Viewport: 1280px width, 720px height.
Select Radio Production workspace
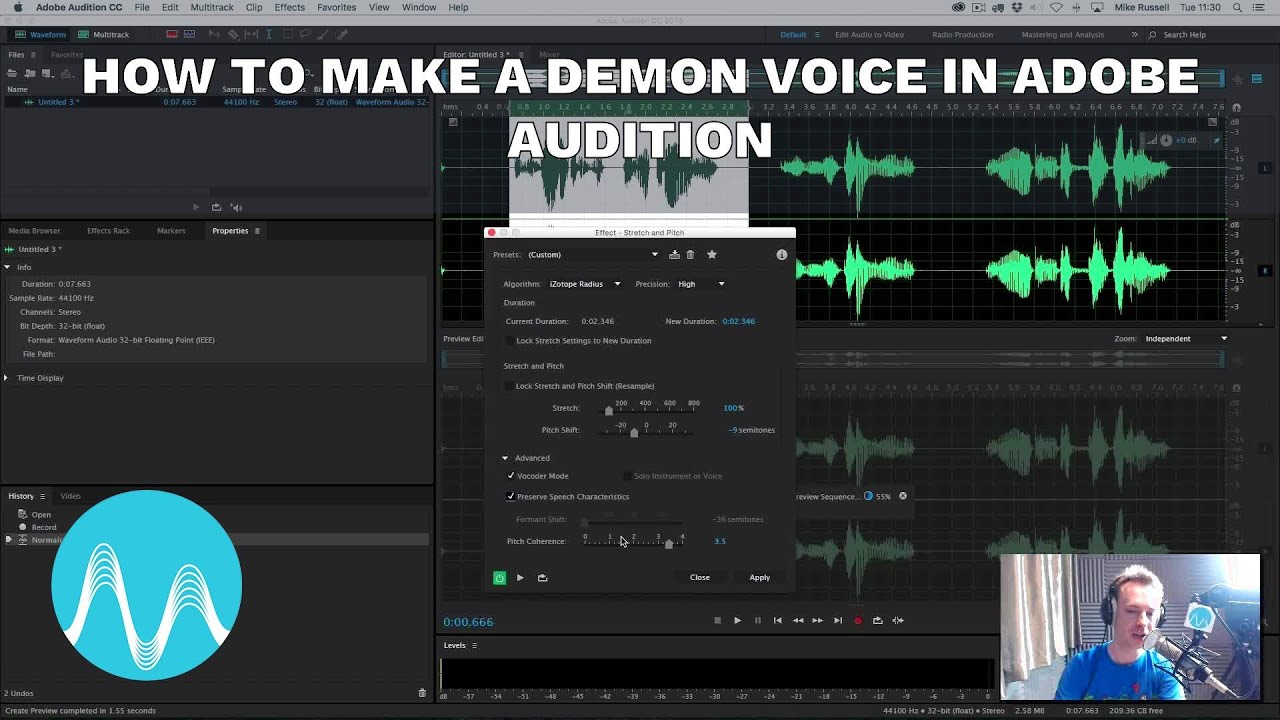pos(962,34)
